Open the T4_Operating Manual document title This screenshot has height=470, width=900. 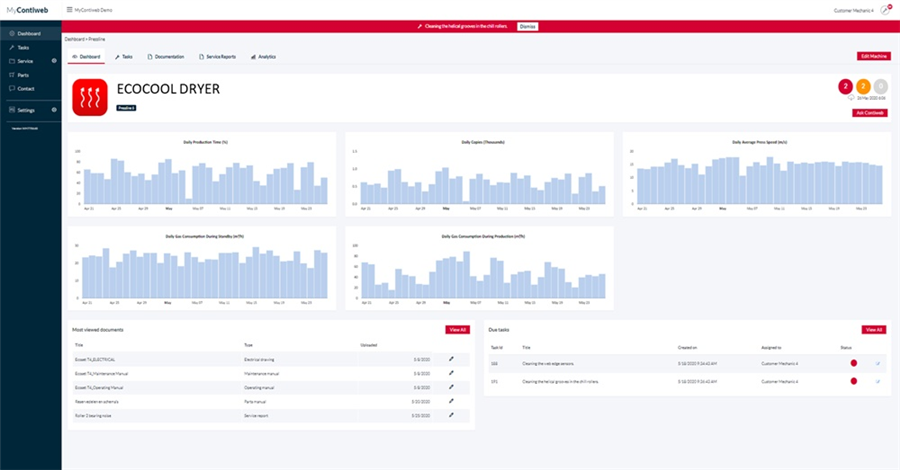point(99,388)
